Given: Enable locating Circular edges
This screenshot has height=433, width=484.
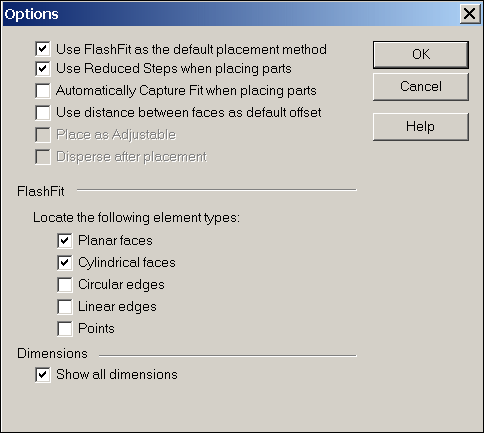Looking at the screenshot, I should coord(65,284).
